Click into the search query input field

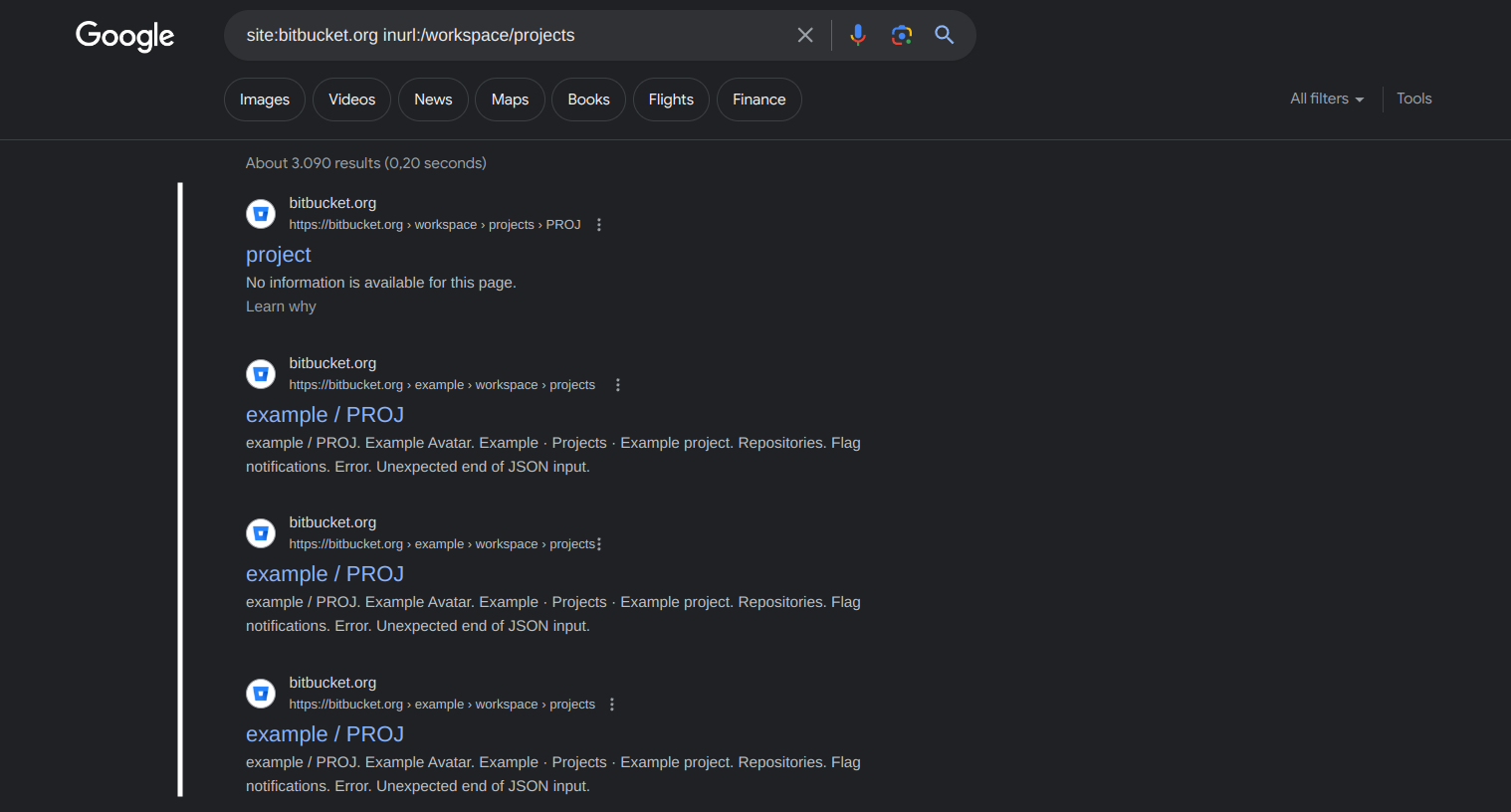click(513, 35)
